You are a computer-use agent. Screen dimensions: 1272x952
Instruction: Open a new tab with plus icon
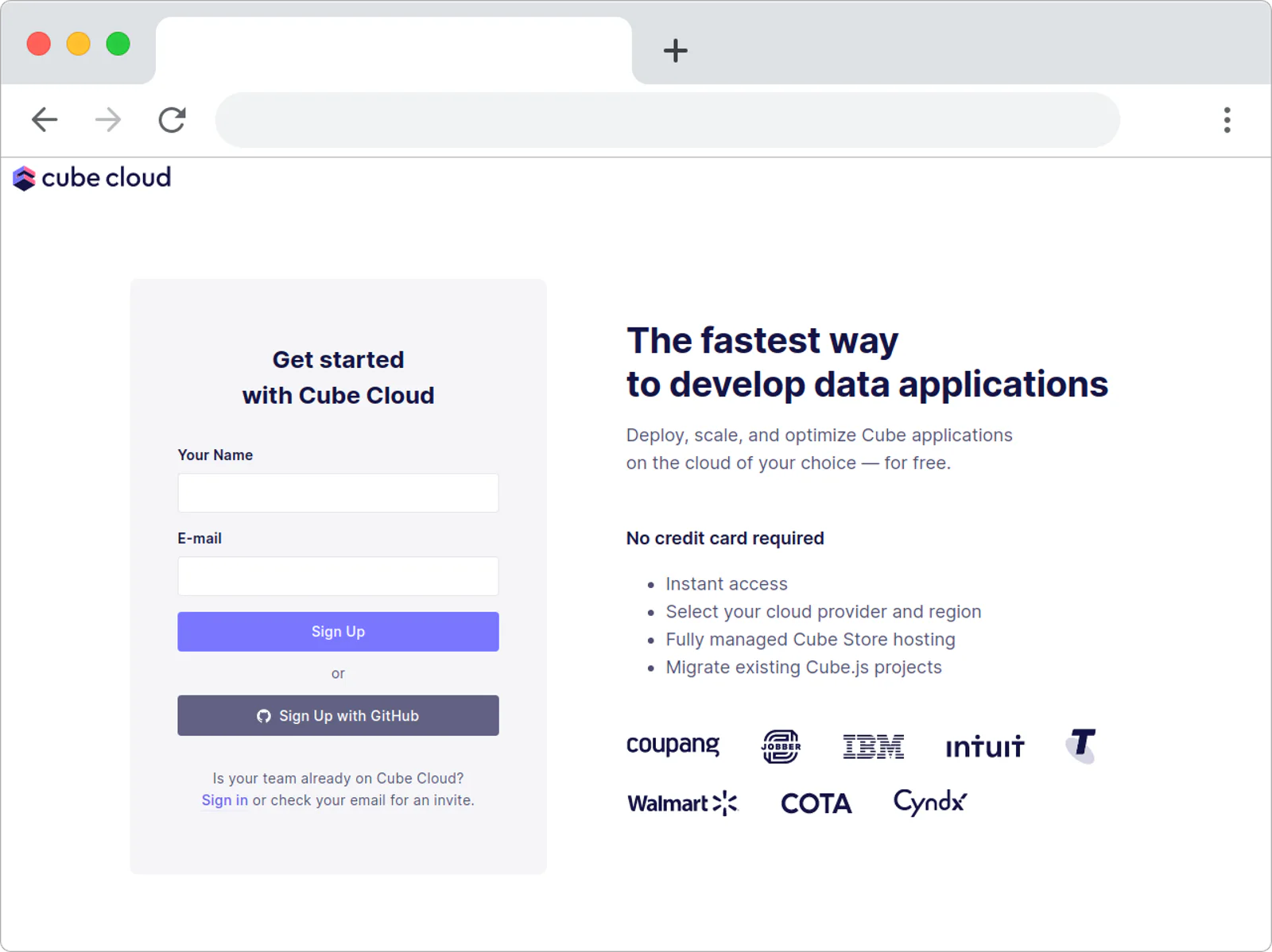(675, 51)
